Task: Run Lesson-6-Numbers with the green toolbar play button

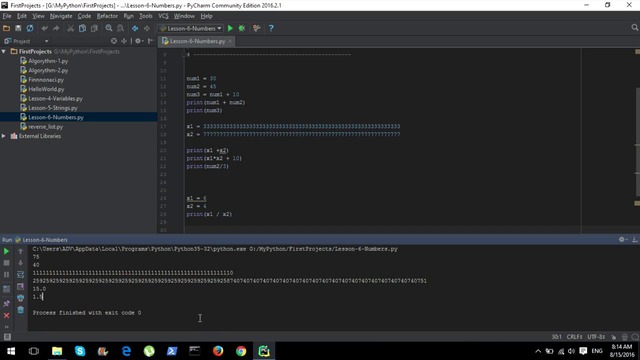Action: tap(230, 28)
